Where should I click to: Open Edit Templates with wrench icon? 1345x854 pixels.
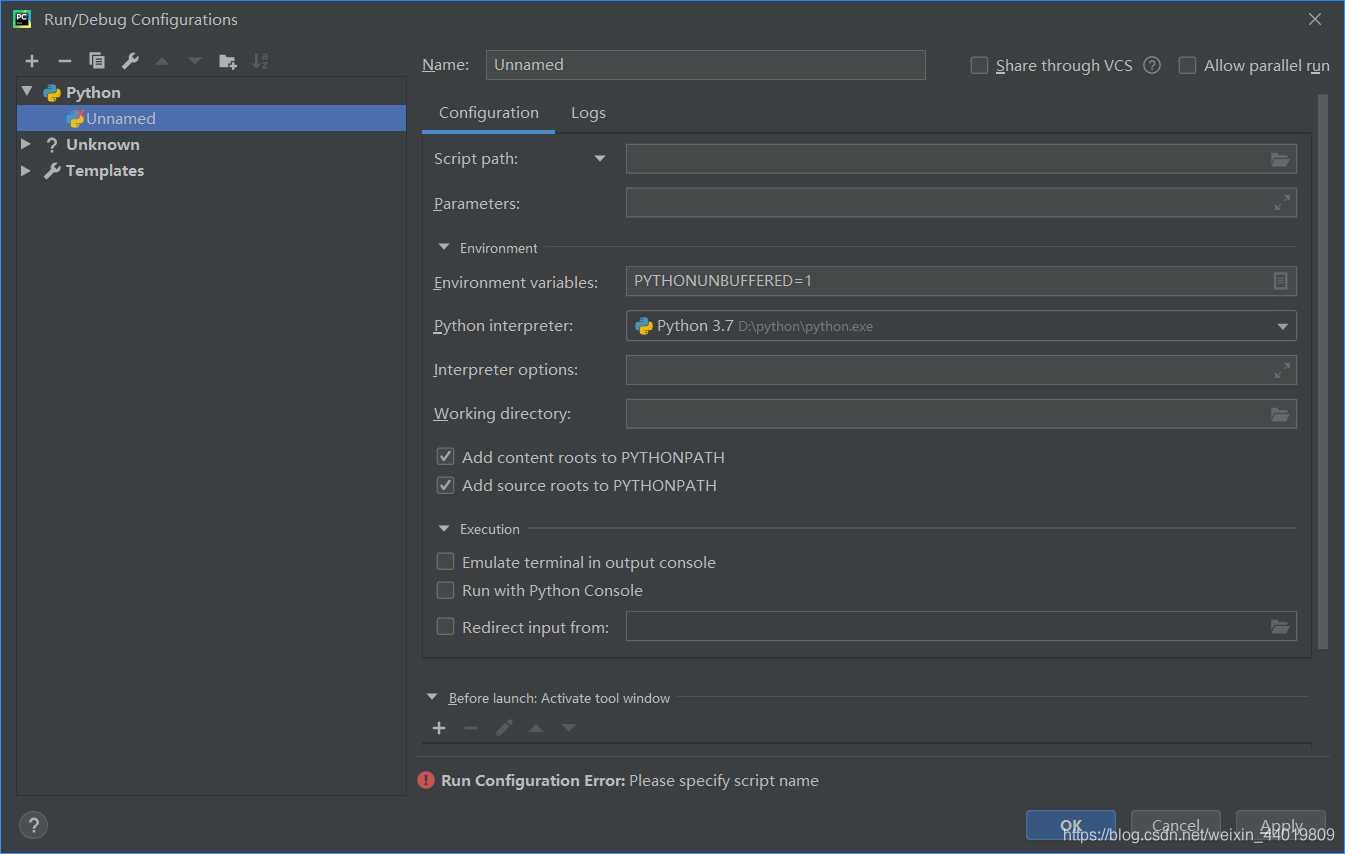[129, 60]
